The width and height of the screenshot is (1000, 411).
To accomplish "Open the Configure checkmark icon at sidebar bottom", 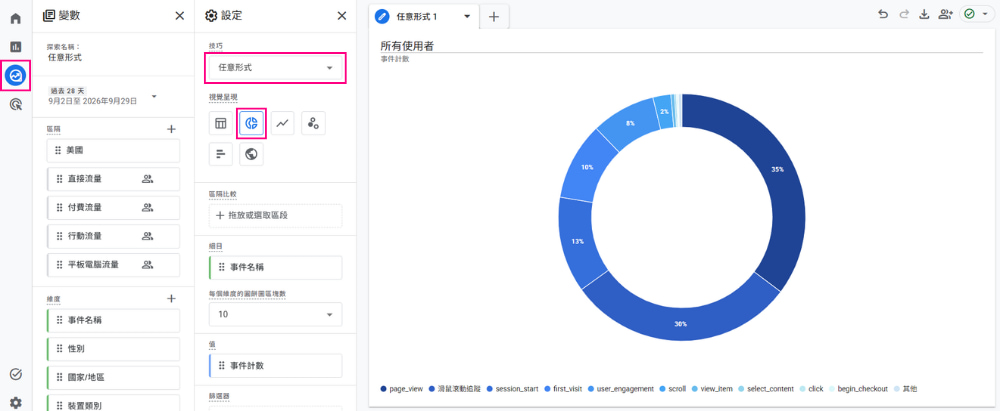I will [x=15, y=374].
